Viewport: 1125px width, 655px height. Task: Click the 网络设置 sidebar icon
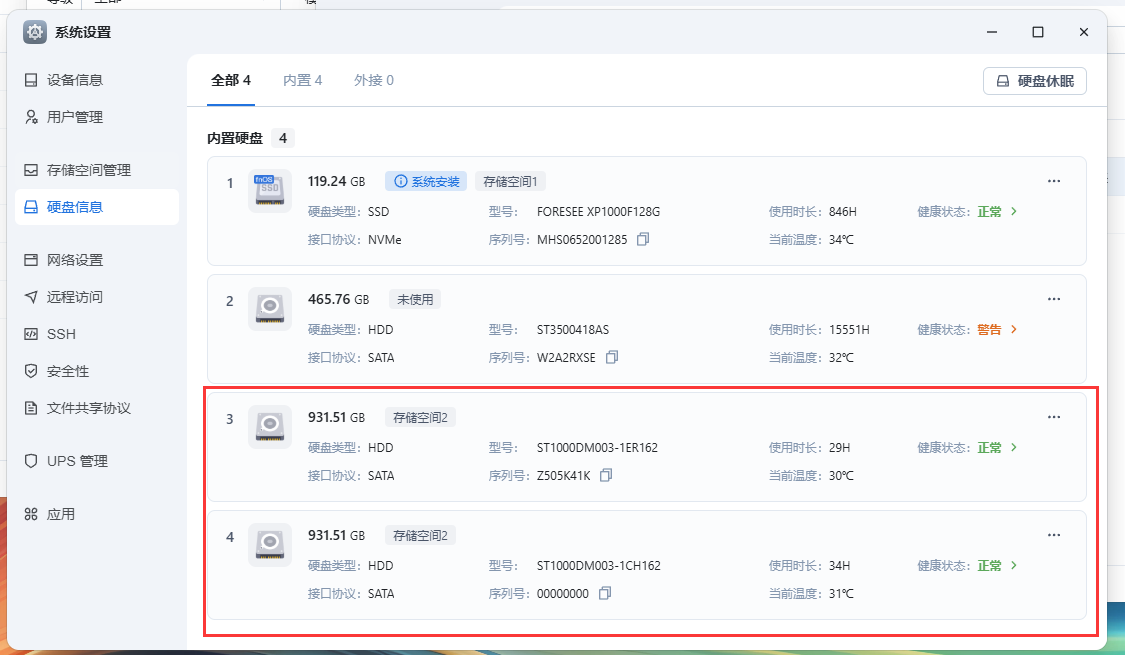click(x=31, y=260)
